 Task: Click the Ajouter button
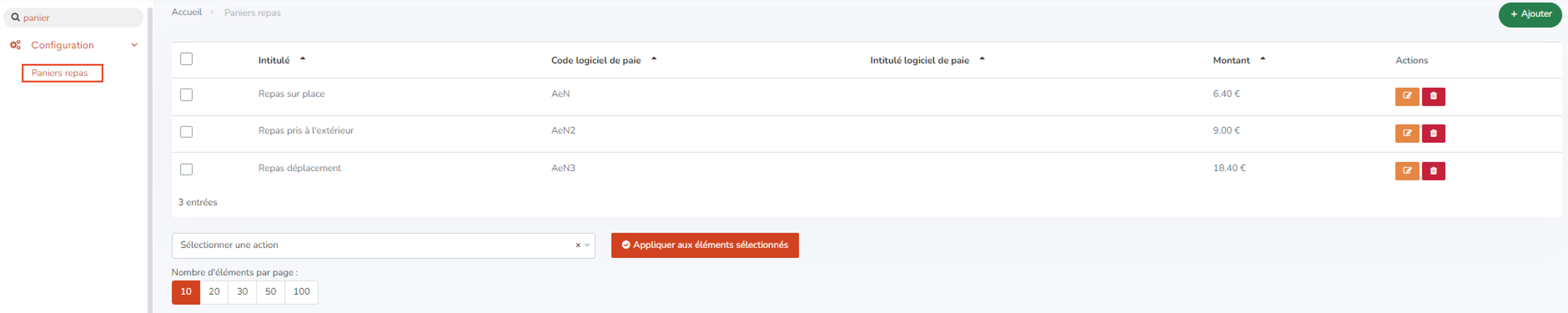pos(1530,14)
